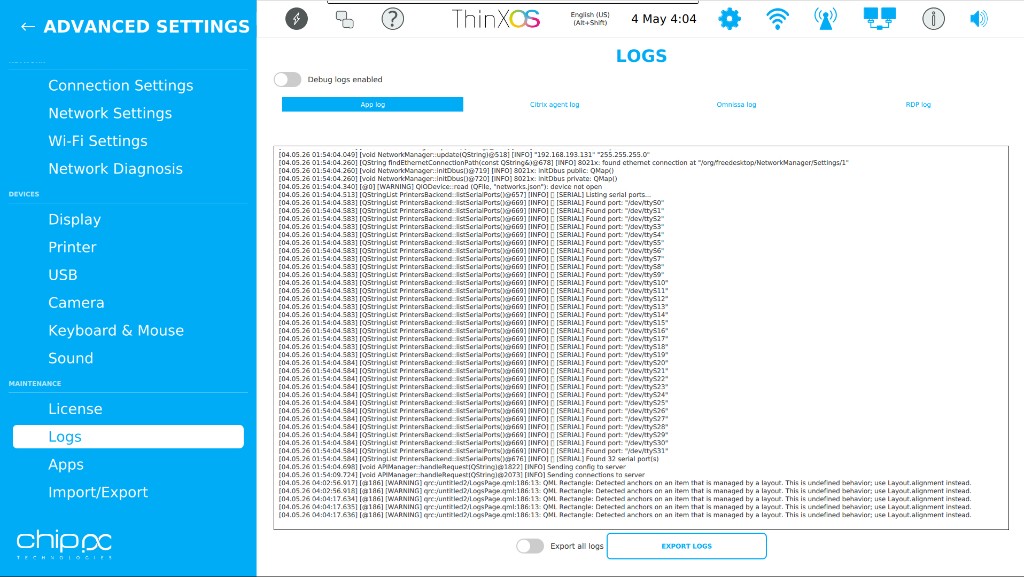The width and height of the screenshot is (1024, 577).
Task: Switch to the Omnissa log tab
Action: (736, 104)
